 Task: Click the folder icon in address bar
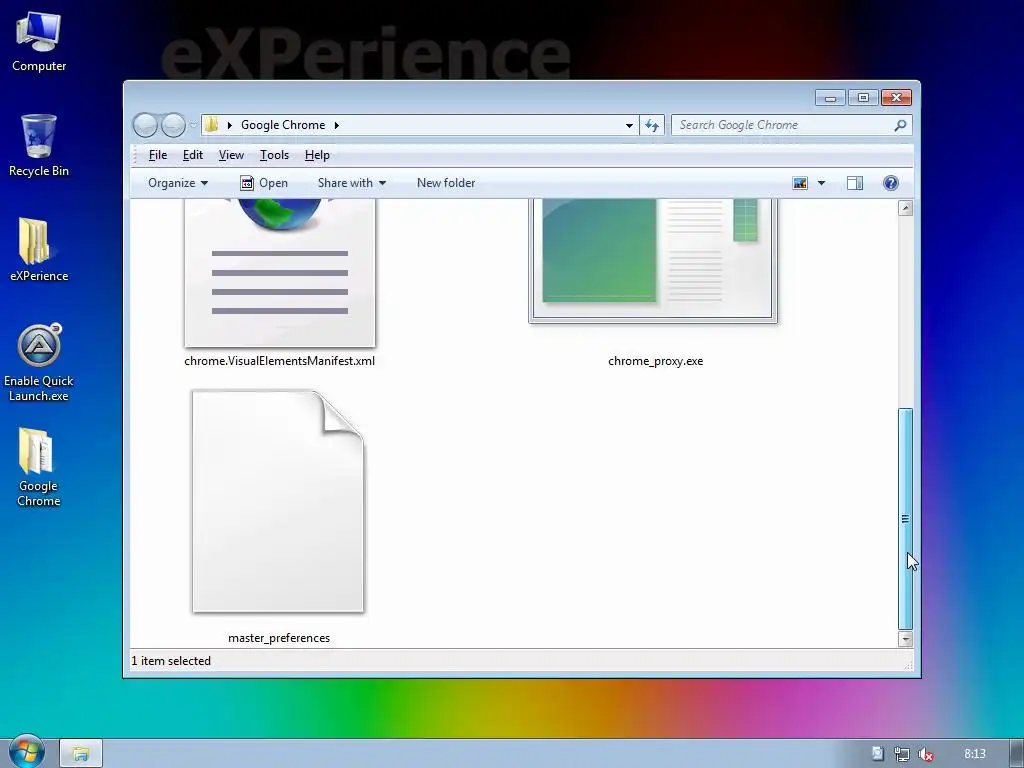(x=212, y=125)
